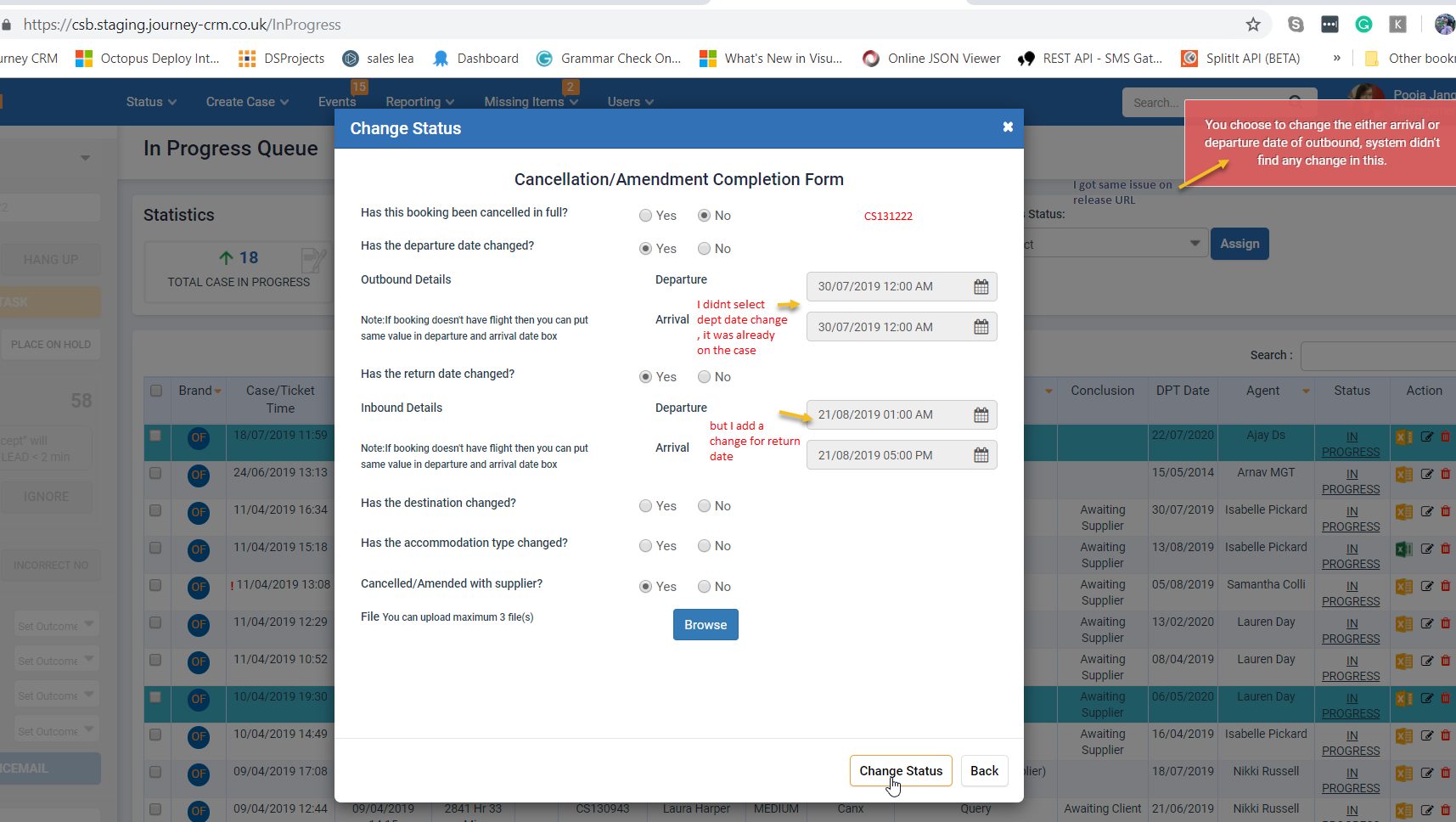Open IN PROGRESS link for Ajay Ds
1456x822 pixels.
[1351, 444]
